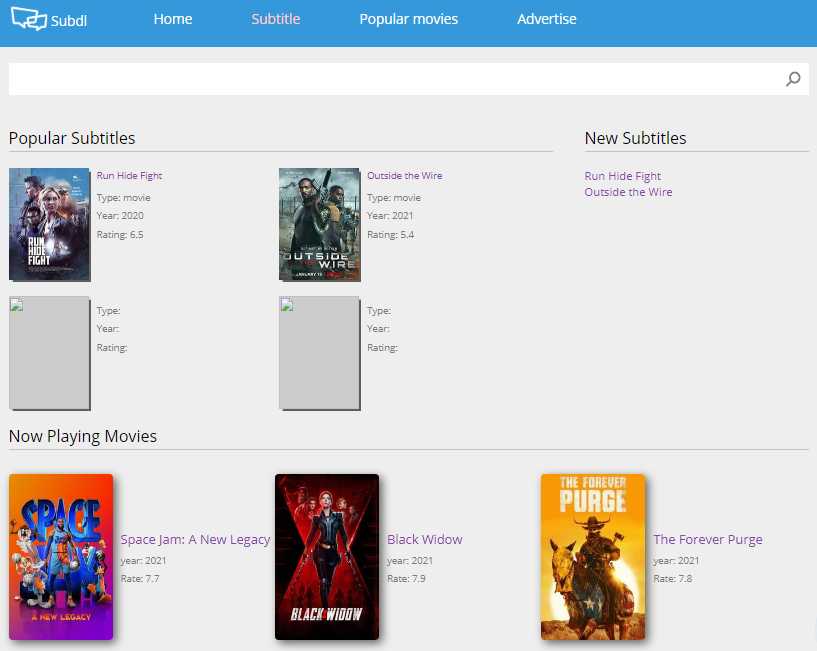Image resolution: width=817 pixels, height=651 pixels.
Task: Click 'Rate: 7.7' under Space Jam
Action: coord(140,579)
